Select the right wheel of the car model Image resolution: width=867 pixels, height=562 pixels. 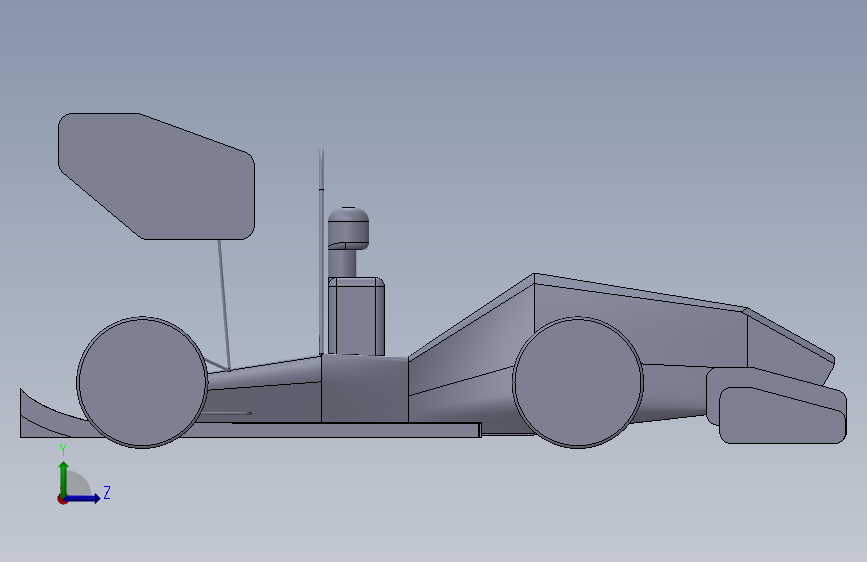pos(578,382)
